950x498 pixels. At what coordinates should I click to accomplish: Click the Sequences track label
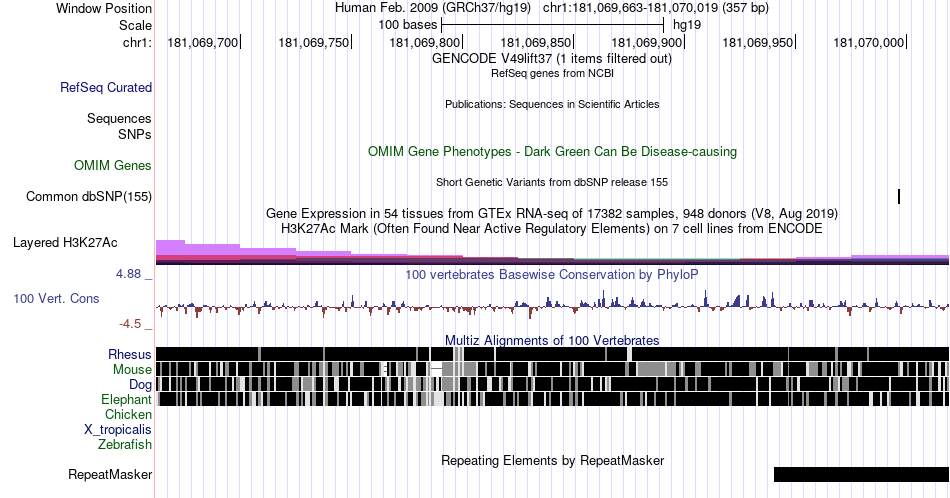point(119,118)
